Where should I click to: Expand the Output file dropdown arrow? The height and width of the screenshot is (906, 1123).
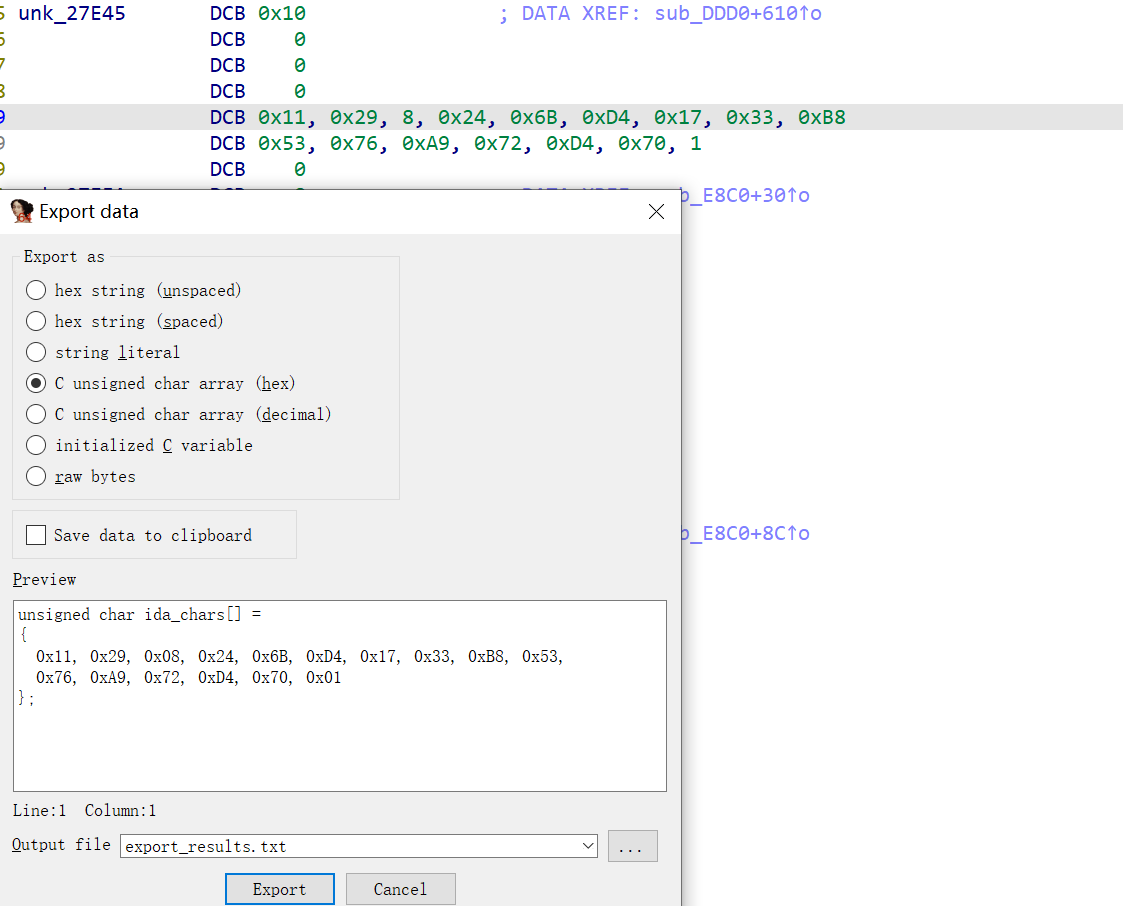coord(587,847)
